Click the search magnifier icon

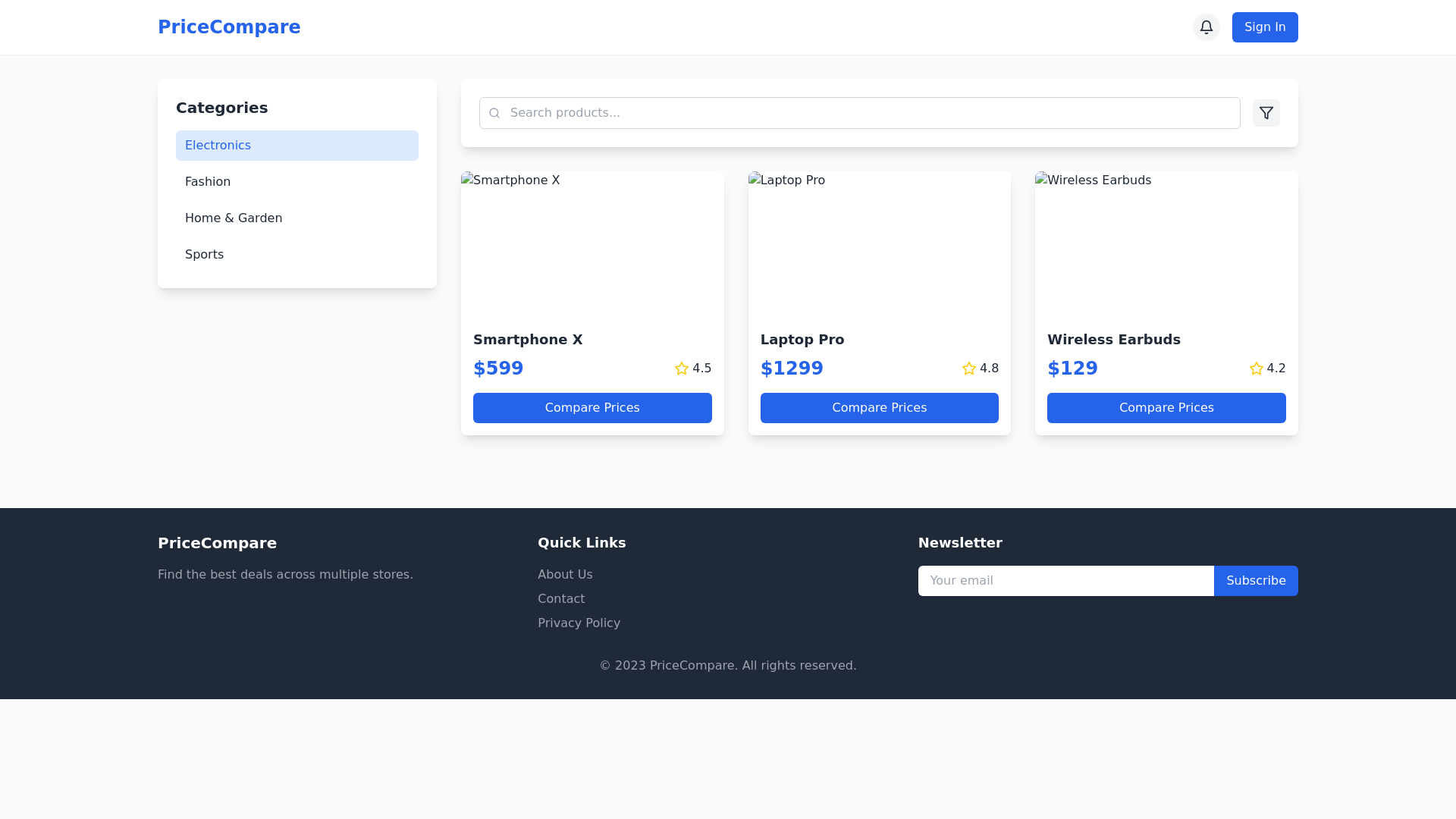point(494,112)
